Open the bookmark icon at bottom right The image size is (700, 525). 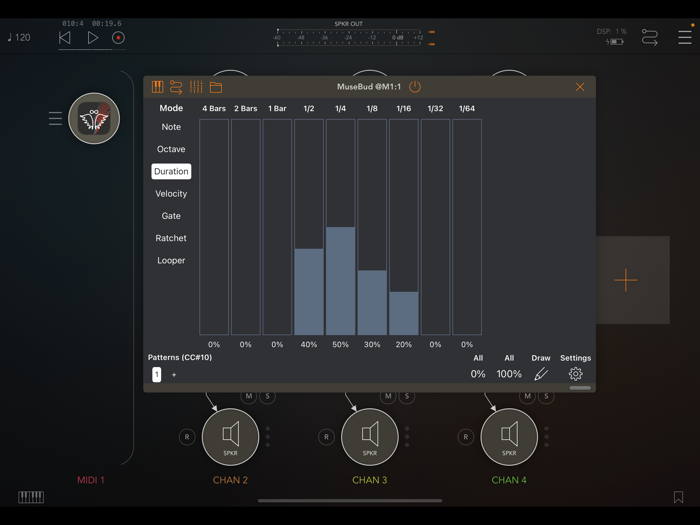[x=678, y=497]
